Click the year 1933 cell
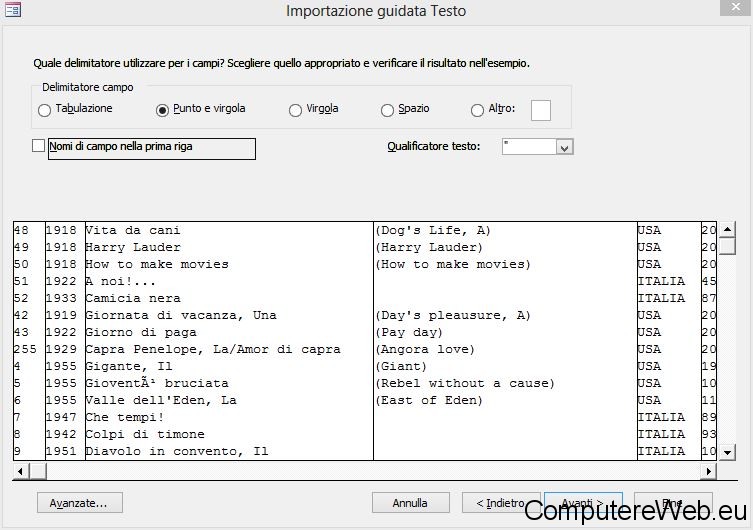 coord(61,298)
